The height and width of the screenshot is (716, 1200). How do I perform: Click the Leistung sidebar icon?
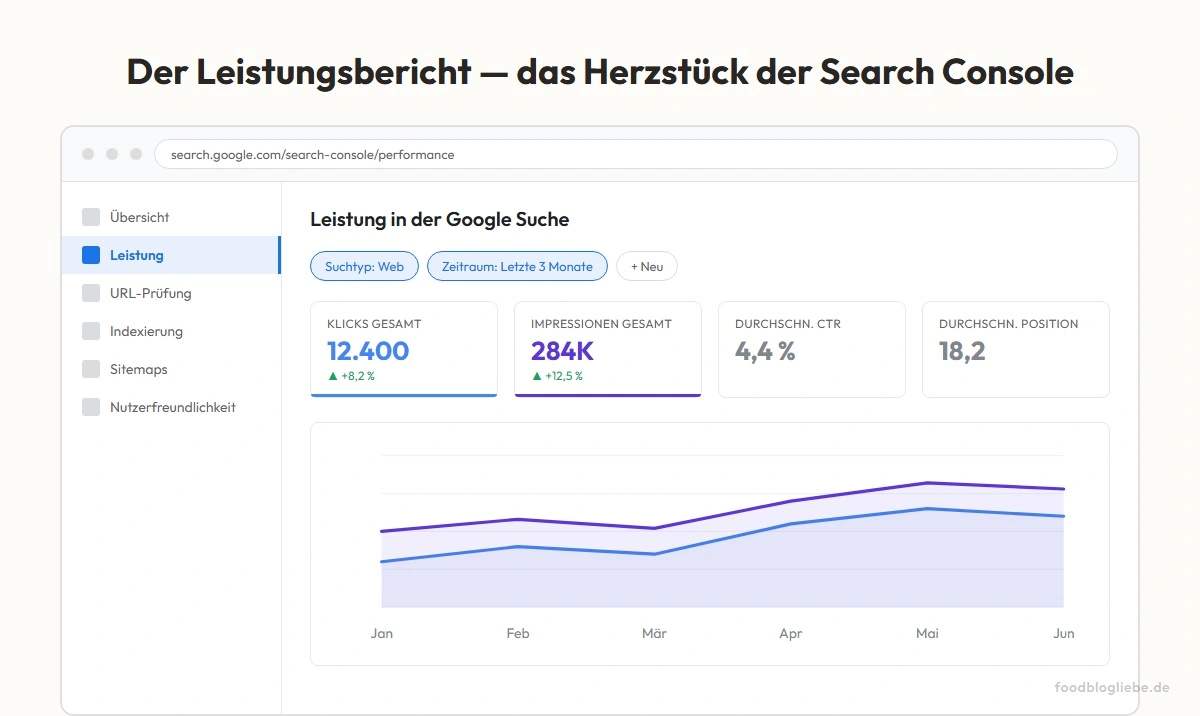click(91, 254)
